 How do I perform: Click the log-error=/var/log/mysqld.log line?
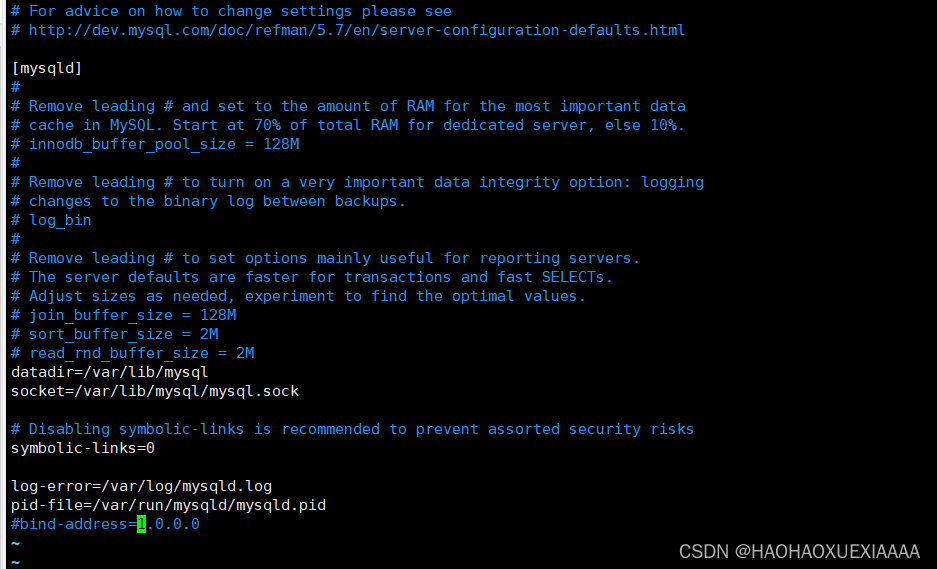(141, 486)
